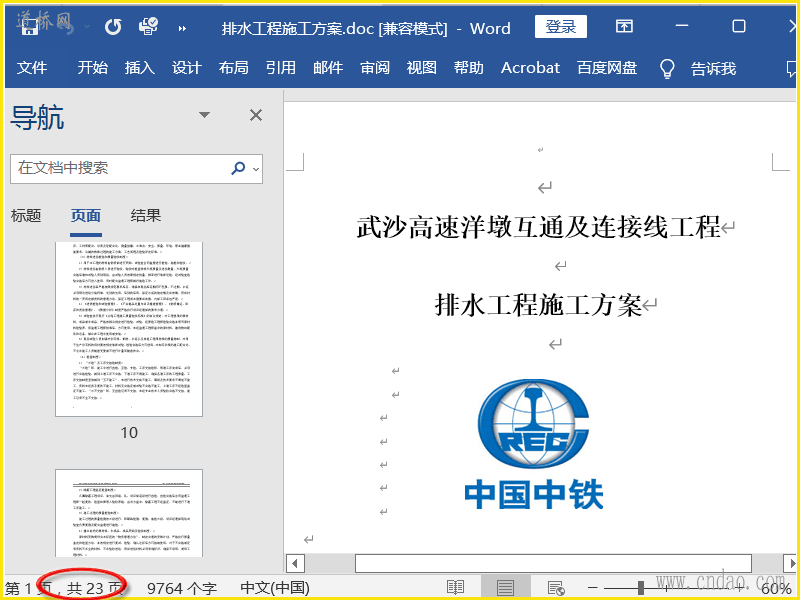
Task: Select the page thumbnail below page 10
Action: 129,513
